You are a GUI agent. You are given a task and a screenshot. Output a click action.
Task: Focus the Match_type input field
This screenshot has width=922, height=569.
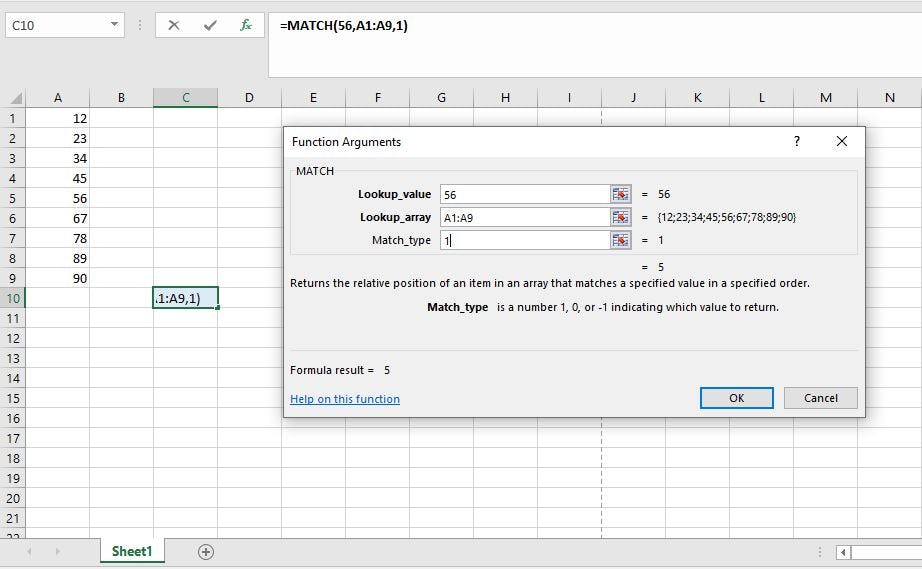tap(525, 240)
